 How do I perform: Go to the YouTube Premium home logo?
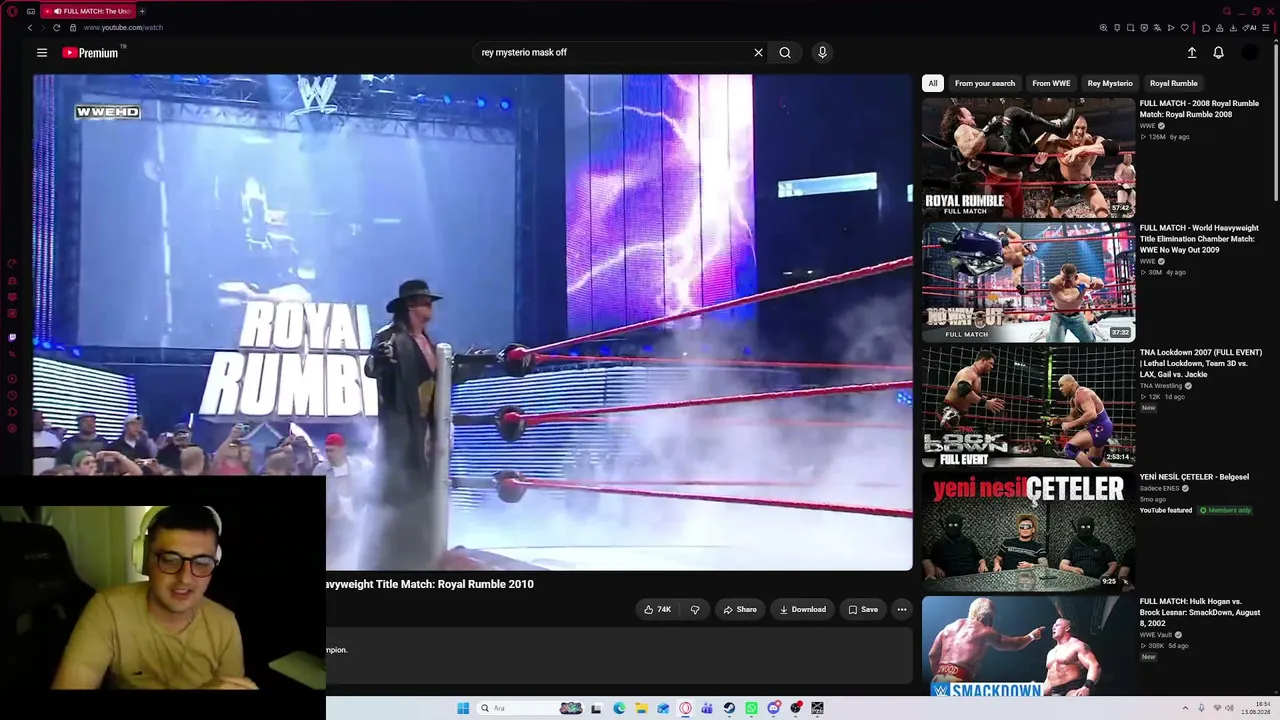pos(91,53)
